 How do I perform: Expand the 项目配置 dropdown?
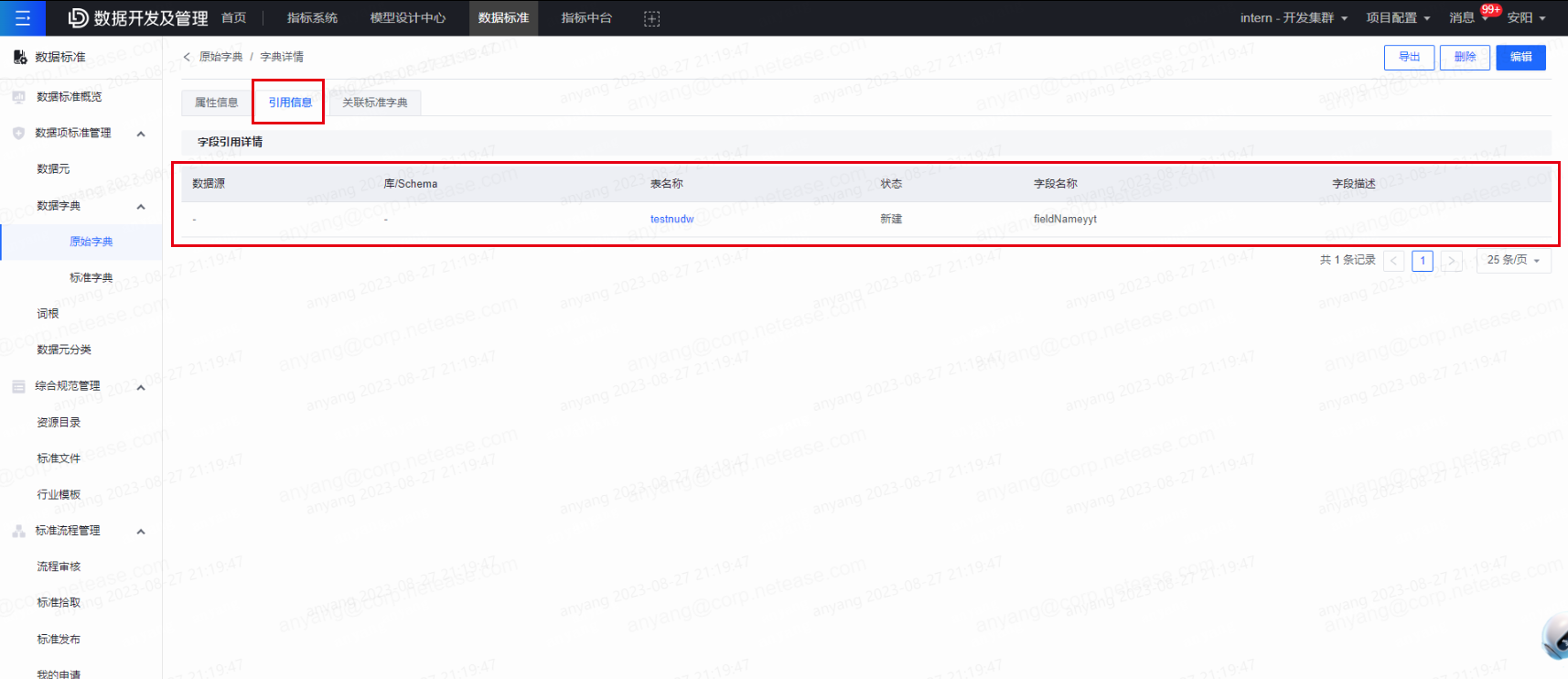[1398, 18]
